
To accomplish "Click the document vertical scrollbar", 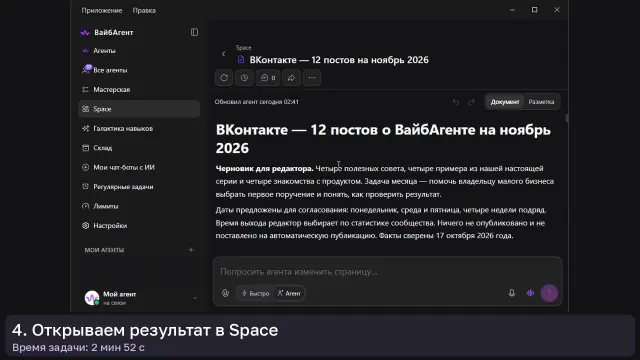I will click(x=567, y=118).
